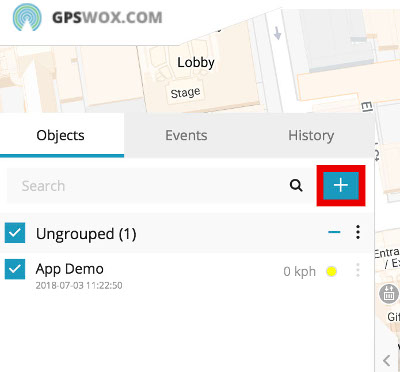
Task: Click the gift shop map marker icon
Action: (x=389, y=294)
